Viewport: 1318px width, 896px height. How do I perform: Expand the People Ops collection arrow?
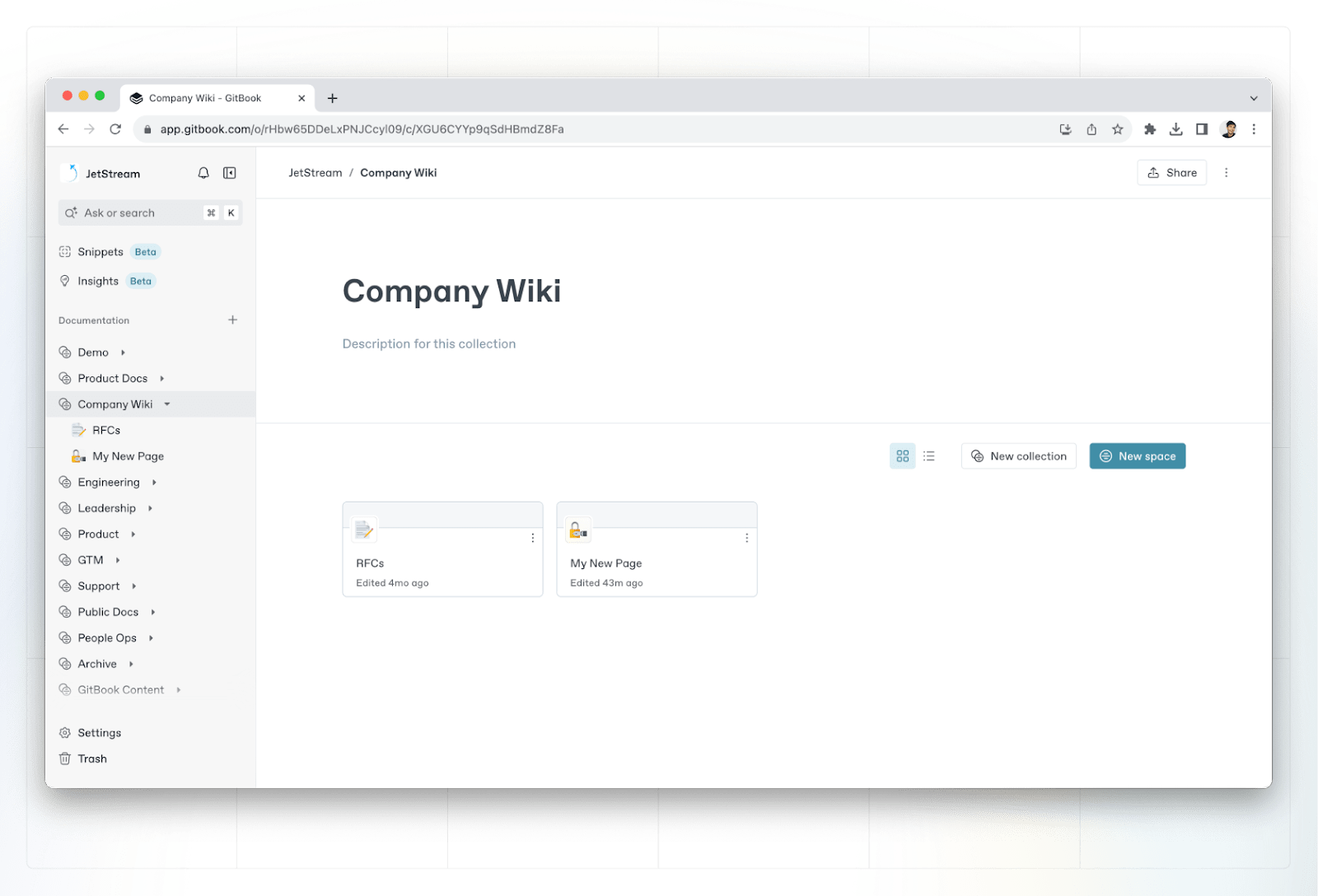(x=152, y=638)
